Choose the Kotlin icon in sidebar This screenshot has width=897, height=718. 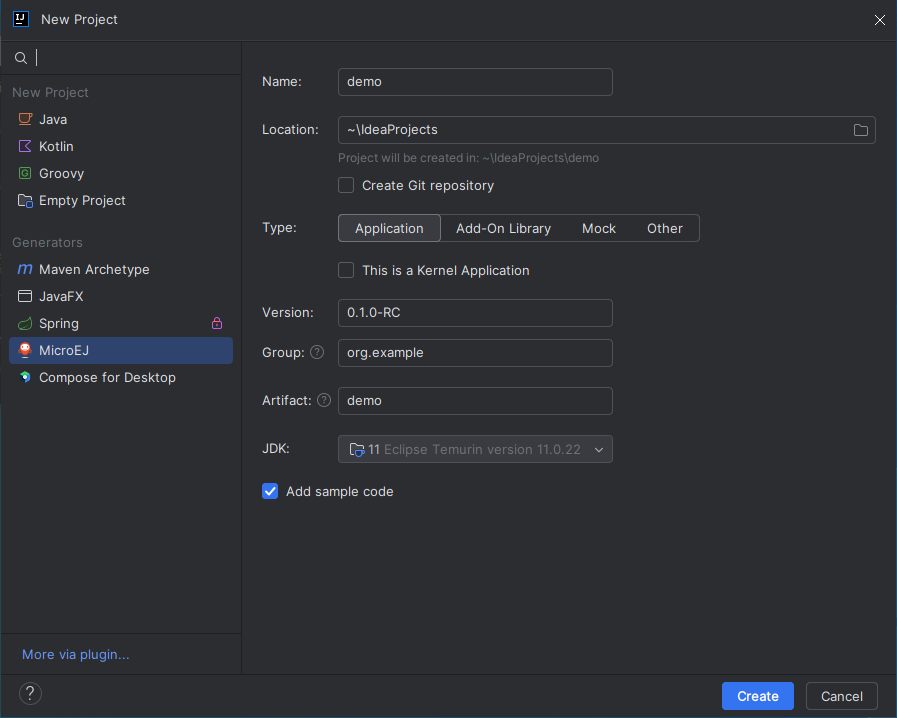25,146
